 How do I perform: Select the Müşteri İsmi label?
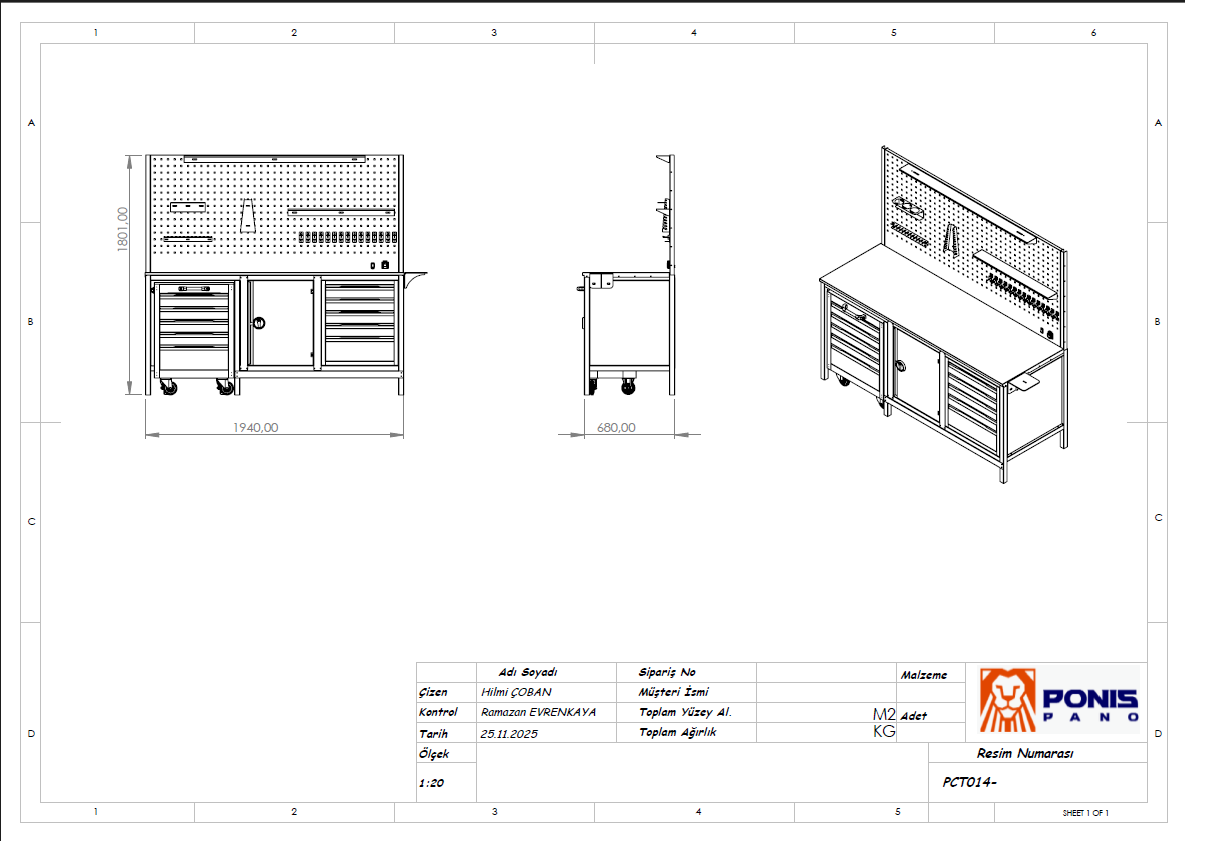[674, 692]
